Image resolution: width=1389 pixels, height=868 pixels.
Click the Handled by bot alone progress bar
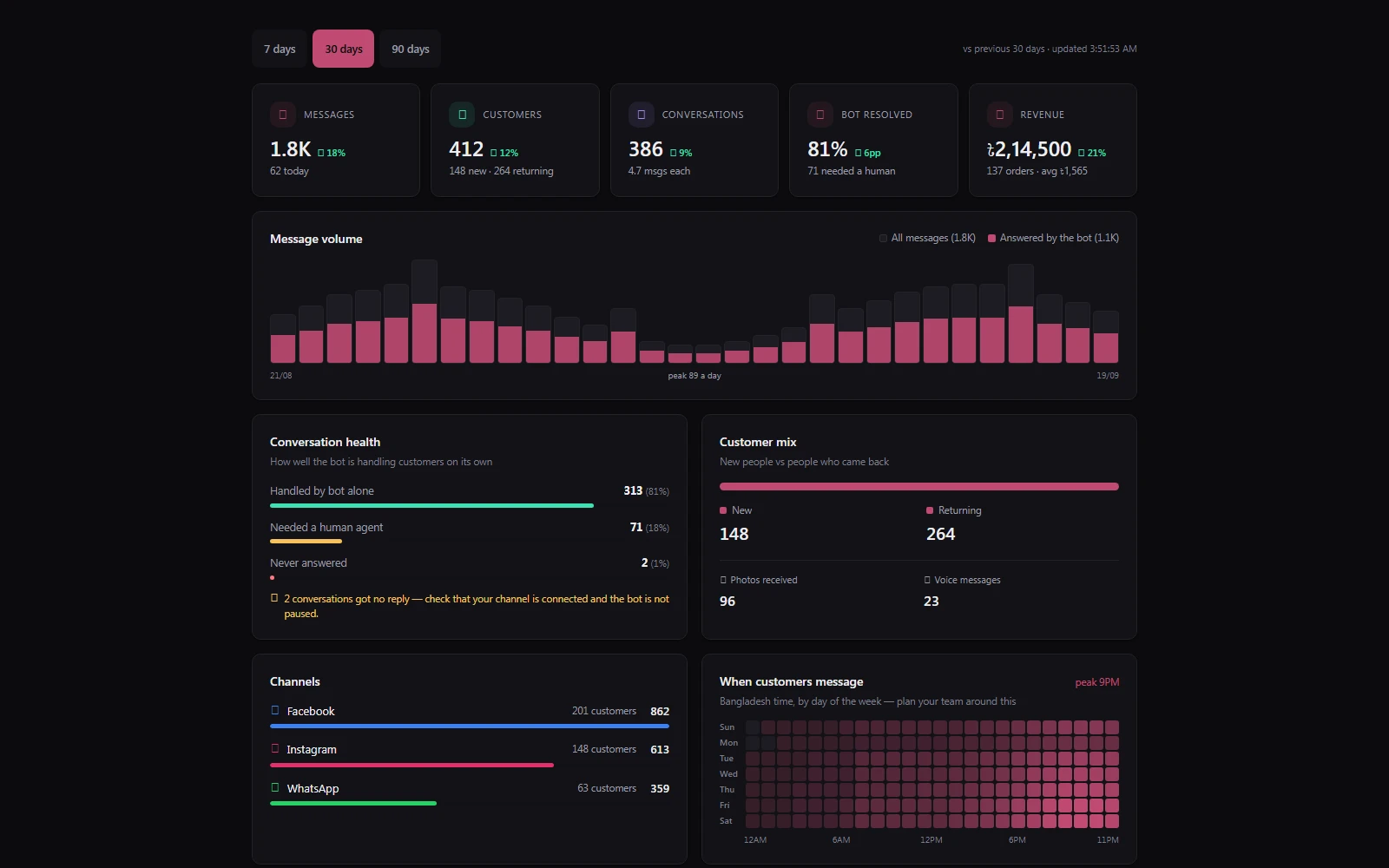[432, 505]
